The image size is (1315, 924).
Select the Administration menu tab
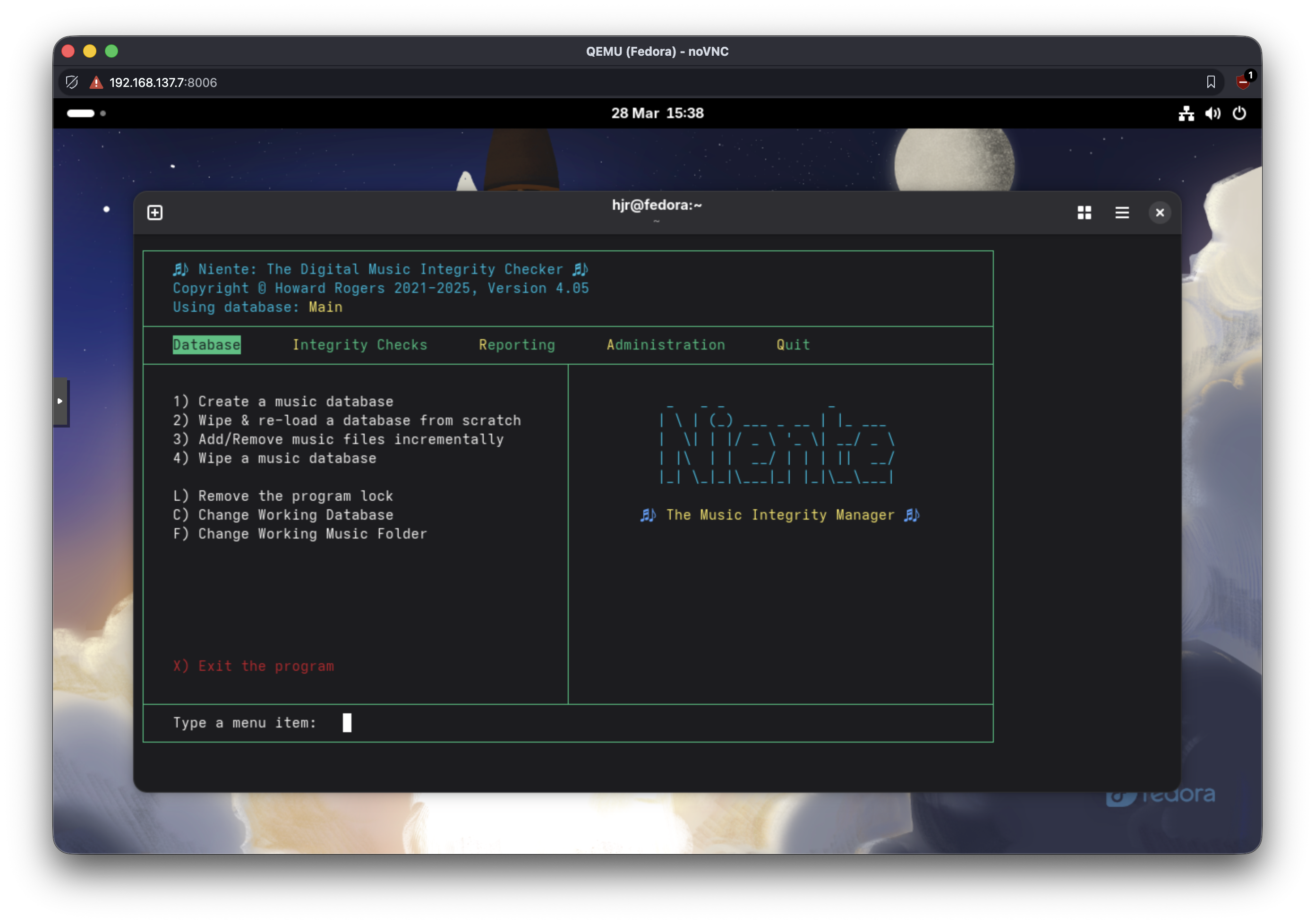click(666, 345)
